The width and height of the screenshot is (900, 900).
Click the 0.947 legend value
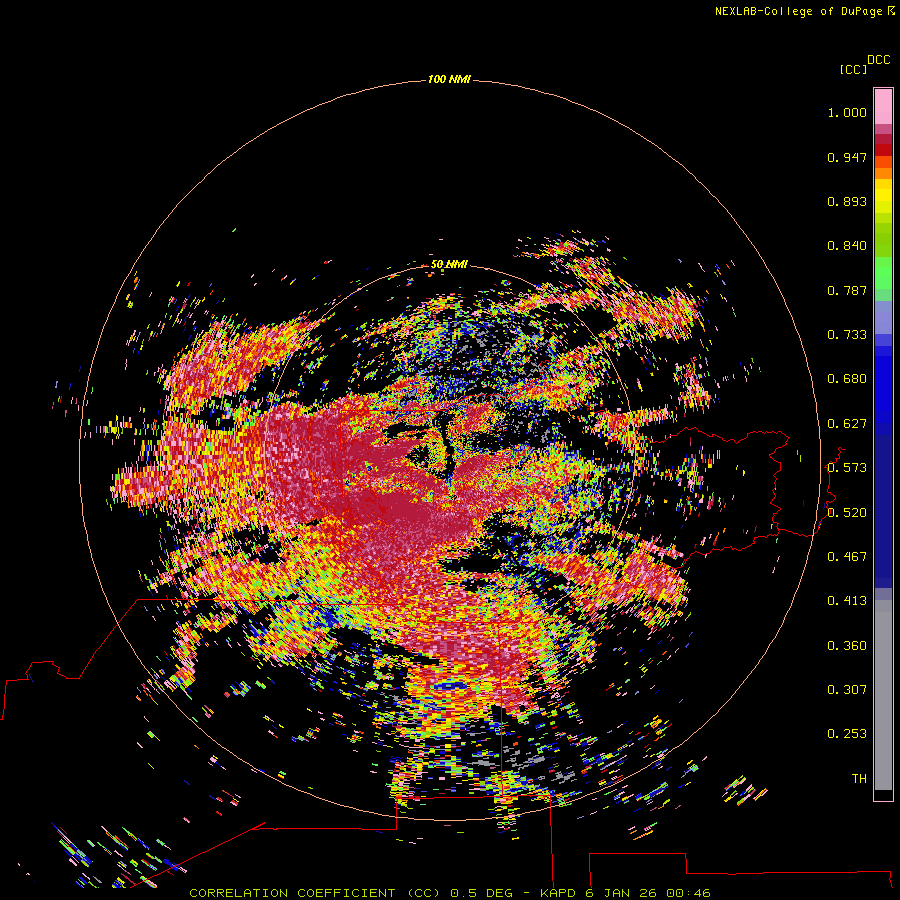click(x=847, y=157)
